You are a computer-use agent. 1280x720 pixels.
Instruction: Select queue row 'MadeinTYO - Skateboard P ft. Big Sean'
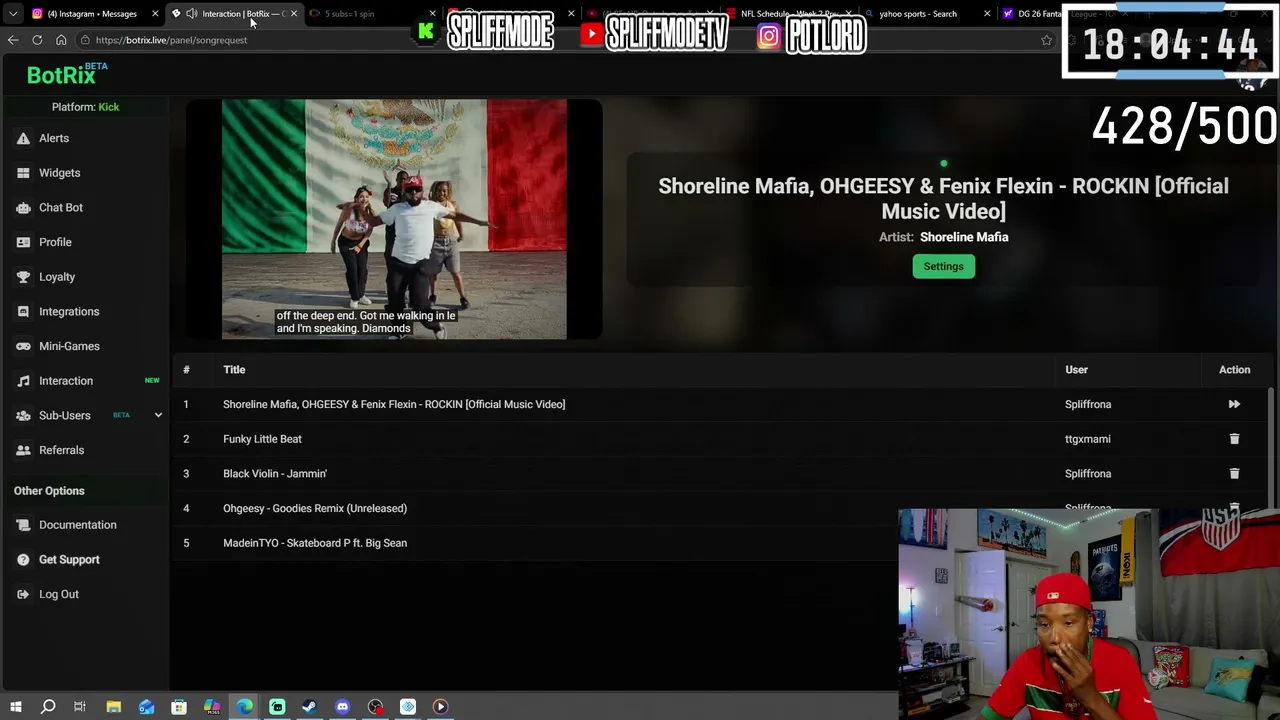[x=722, y=543]
